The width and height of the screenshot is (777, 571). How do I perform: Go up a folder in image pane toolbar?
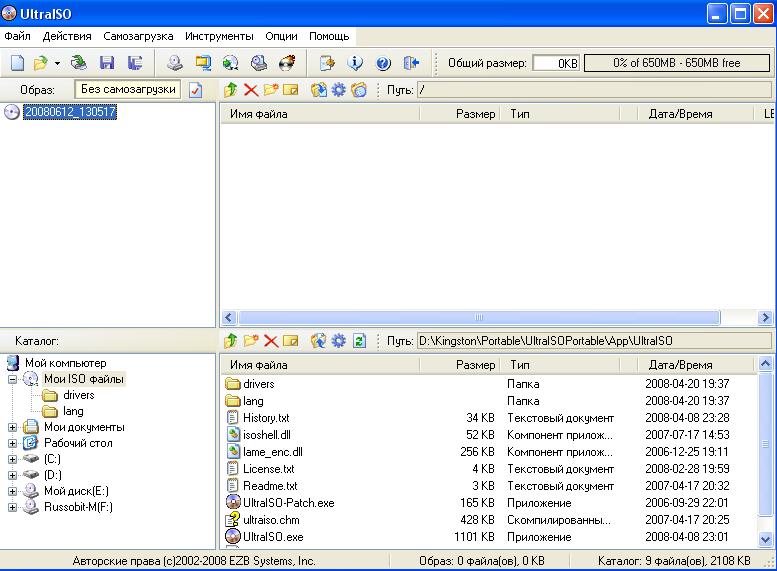click(230, 90)
